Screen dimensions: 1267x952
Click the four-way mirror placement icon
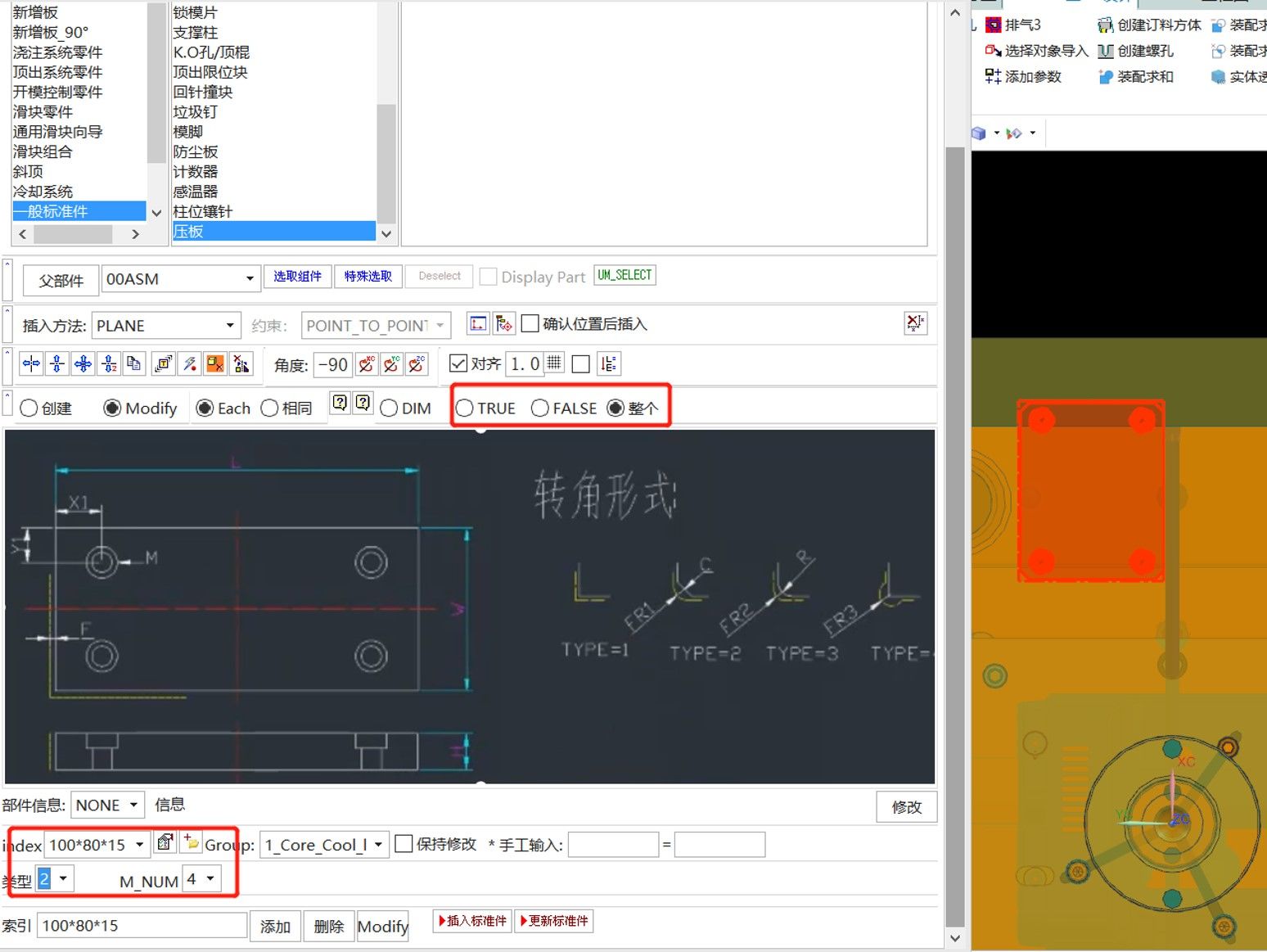point(83,363)
